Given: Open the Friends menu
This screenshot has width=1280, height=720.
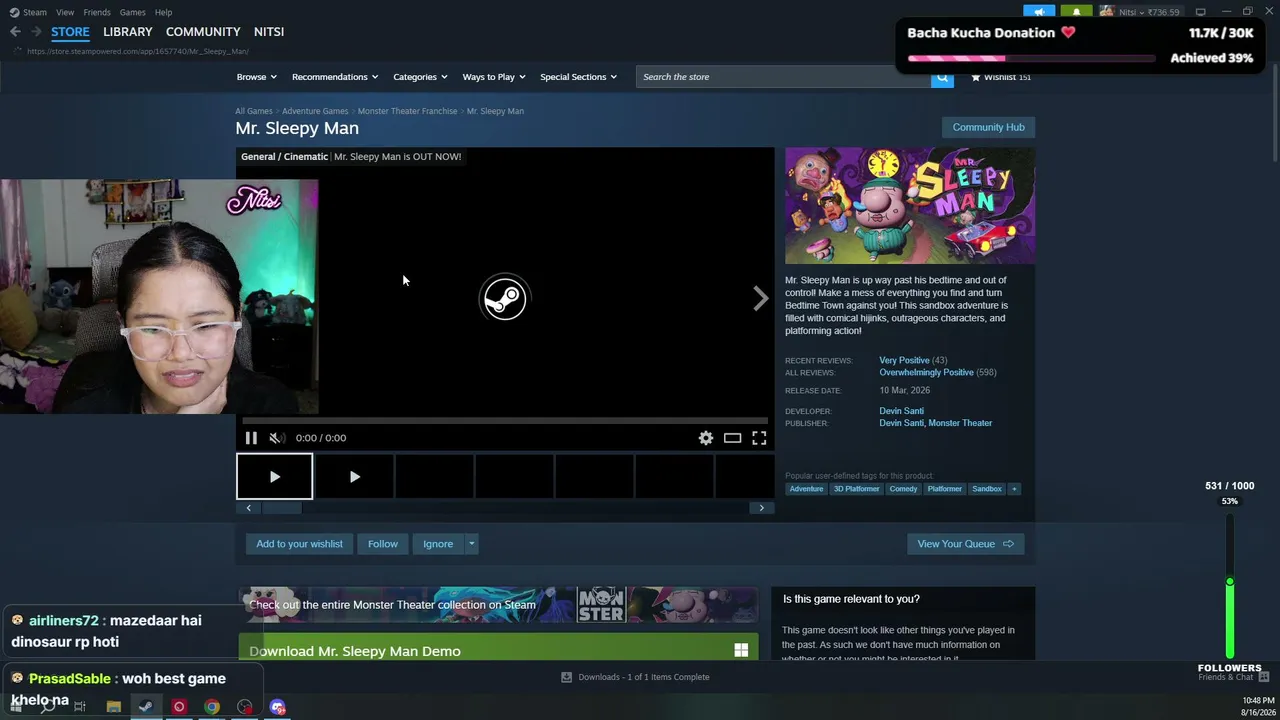Looking at the screenshot, I should pyautogui.click(x=97, y=12).
